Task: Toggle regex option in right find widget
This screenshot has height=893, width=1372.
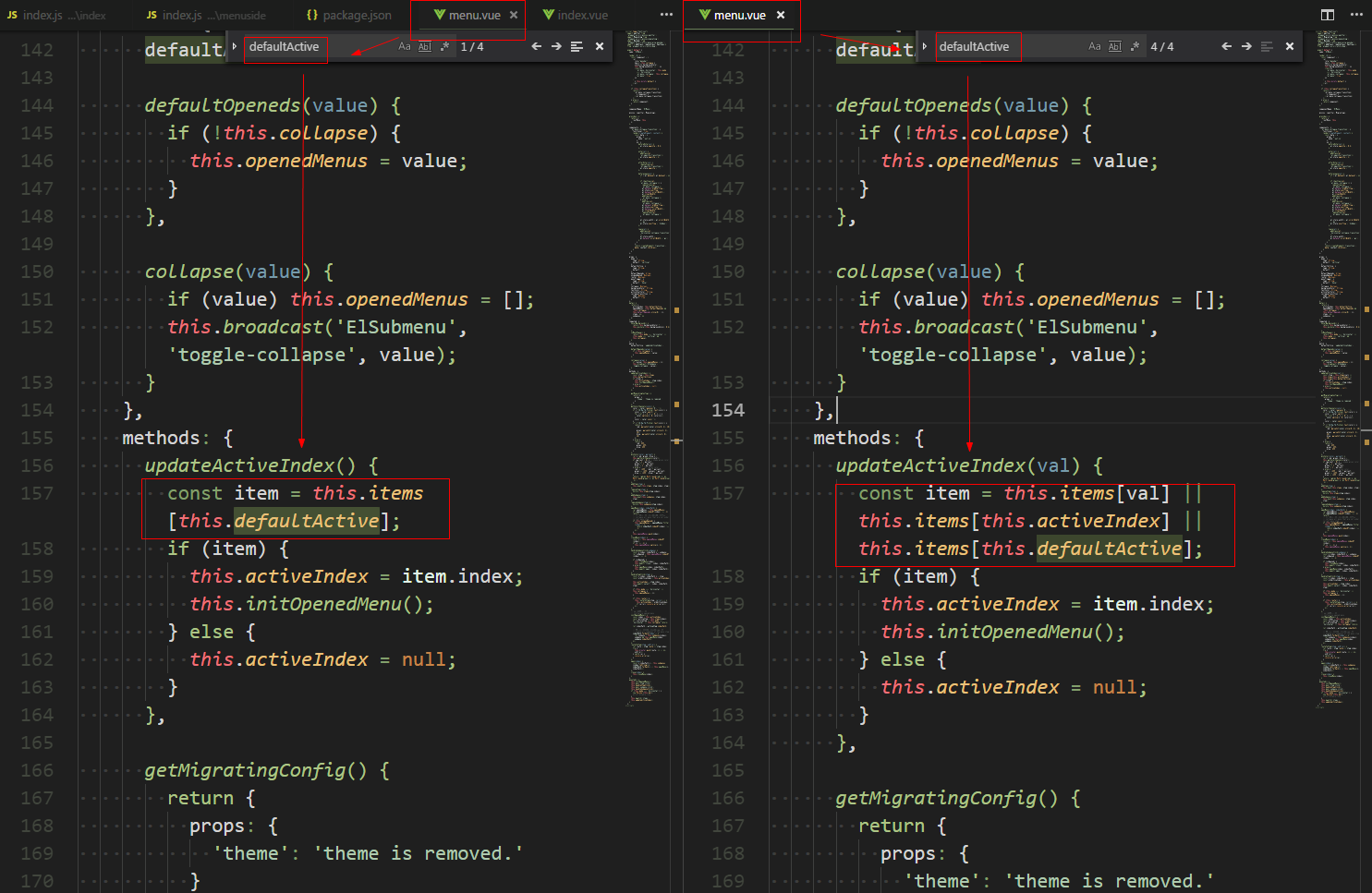Action: [1135, 46]
